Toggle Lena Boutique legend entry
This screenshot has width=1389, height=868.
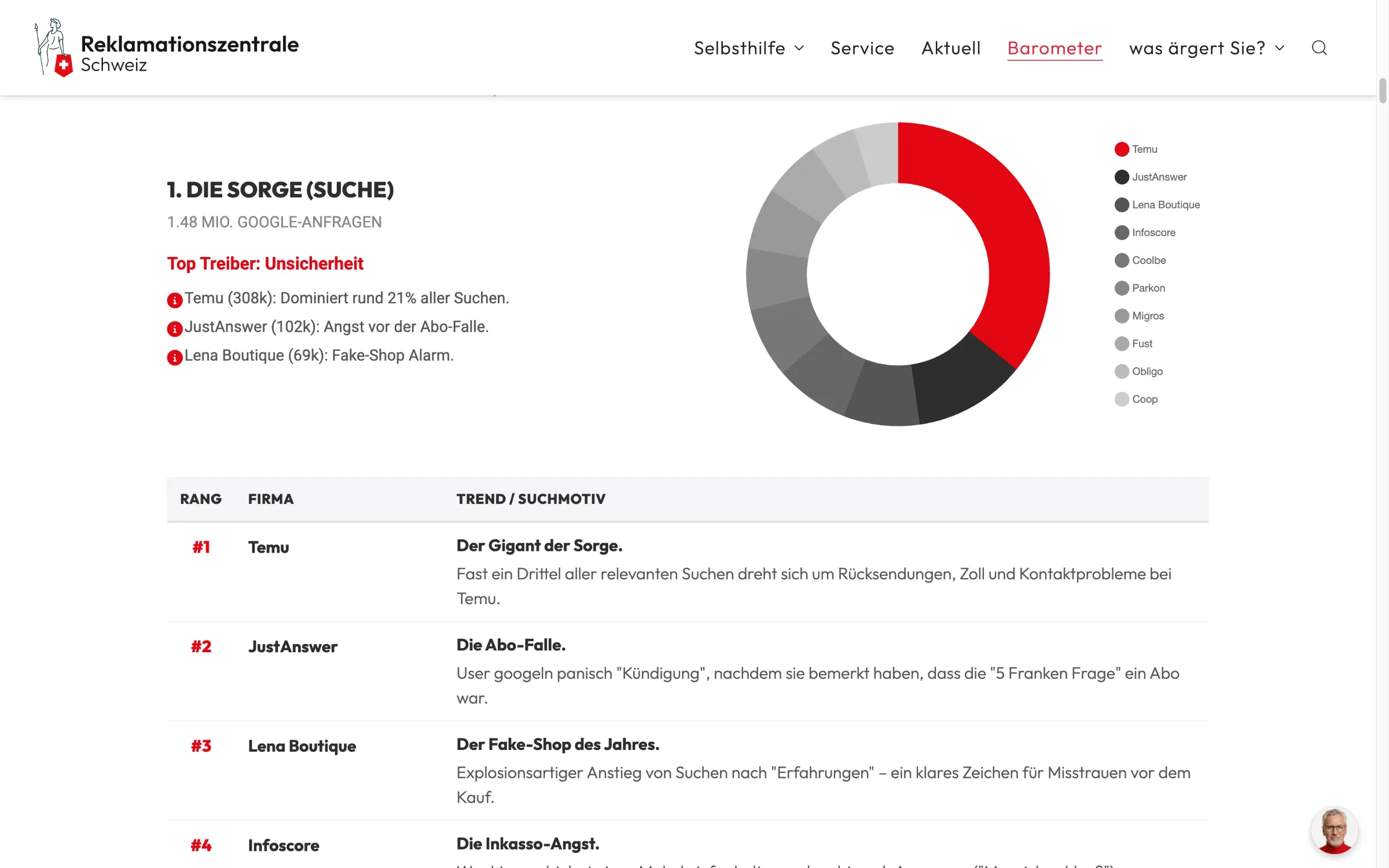point(1157,205)
